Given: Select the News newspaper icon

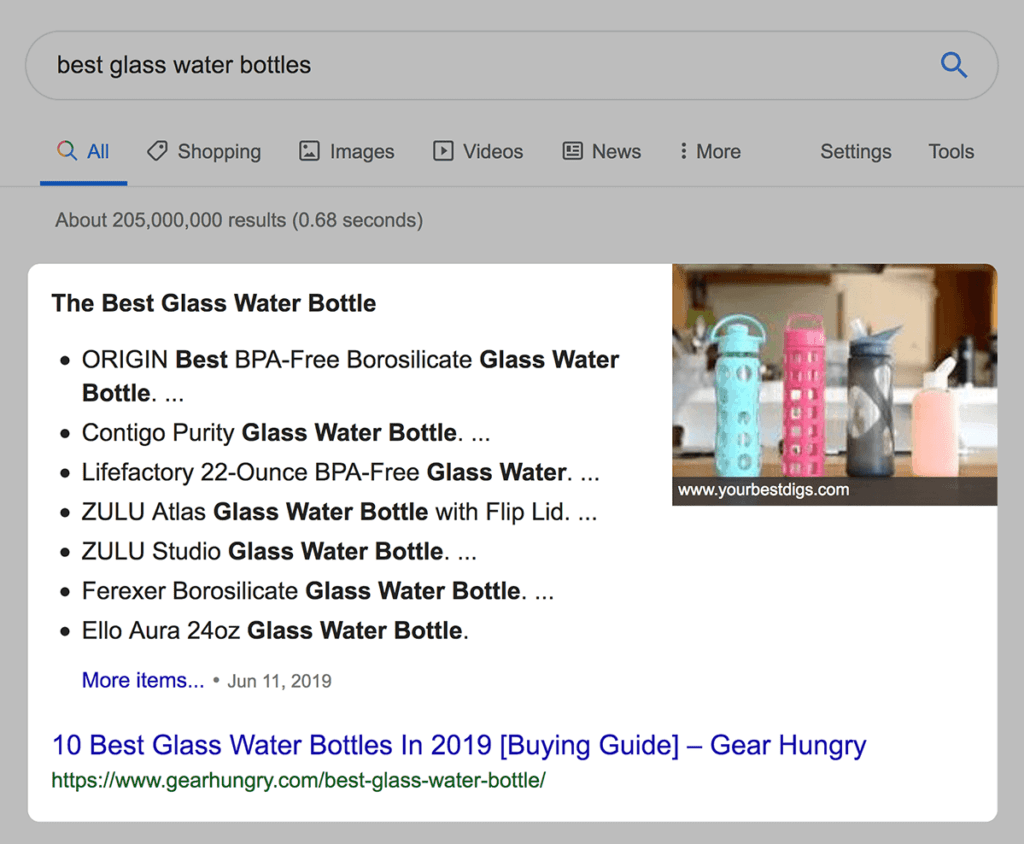Looking at the screenshot, I should click(571, 151).
